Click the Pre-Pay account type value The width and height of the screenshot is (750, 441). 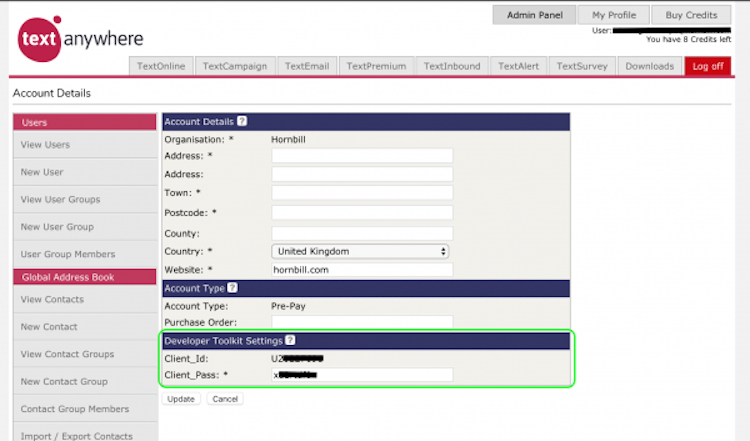[288, 306]
